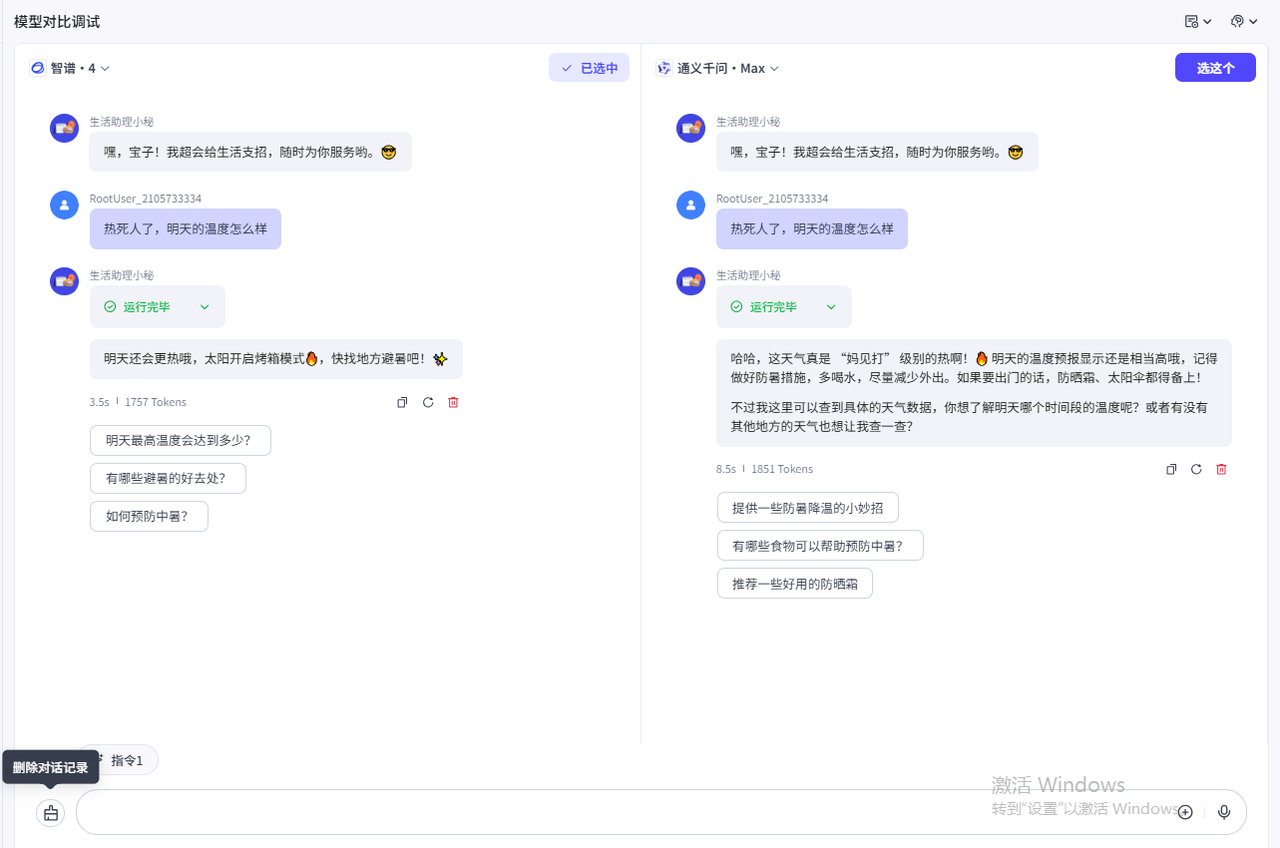Click the microphone voice input icon
This screenshot has height=848, width=1280.
(1224, 812)
